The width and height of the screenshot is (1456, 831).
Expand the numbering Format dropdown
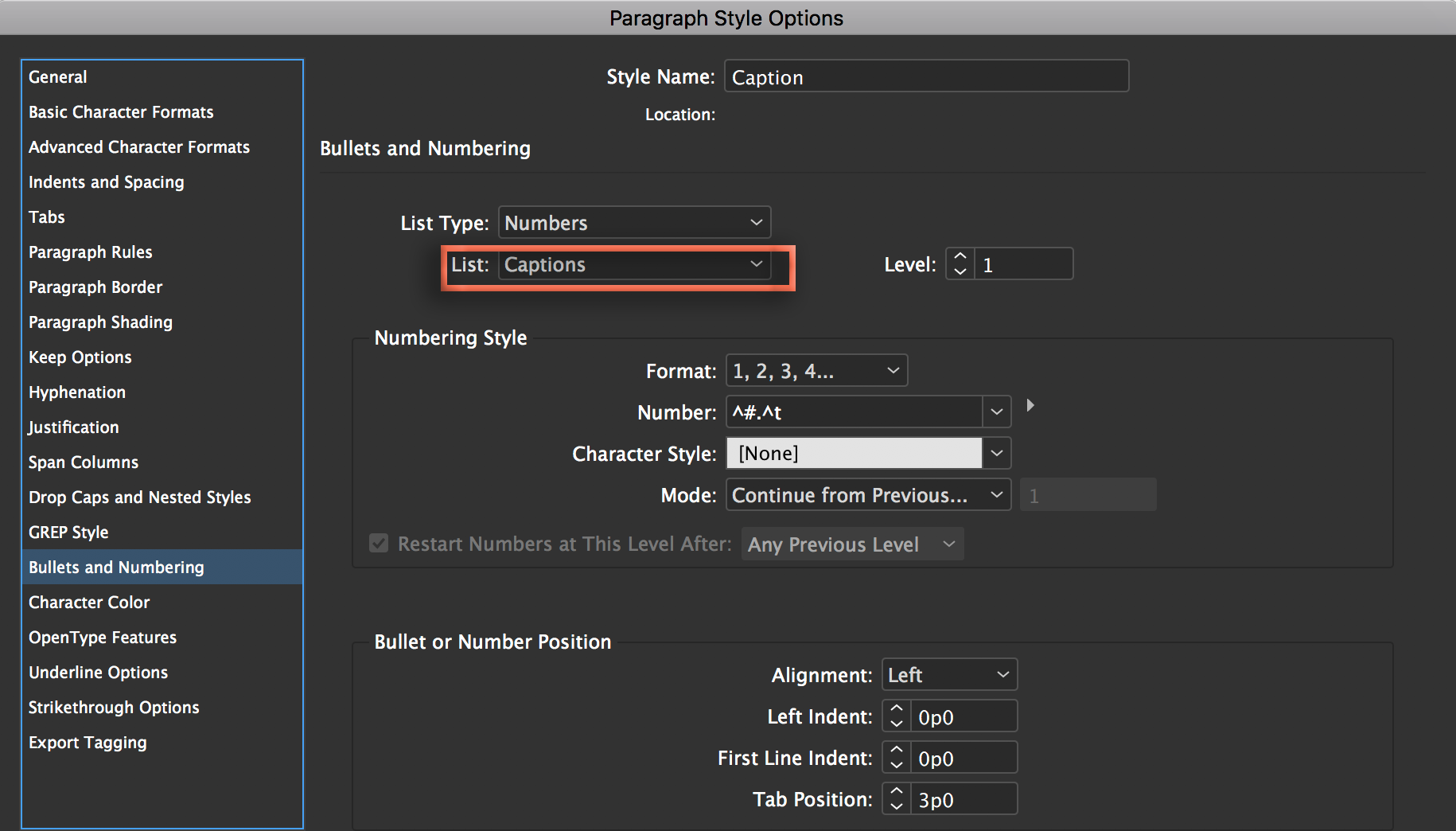tap(816, 371)
